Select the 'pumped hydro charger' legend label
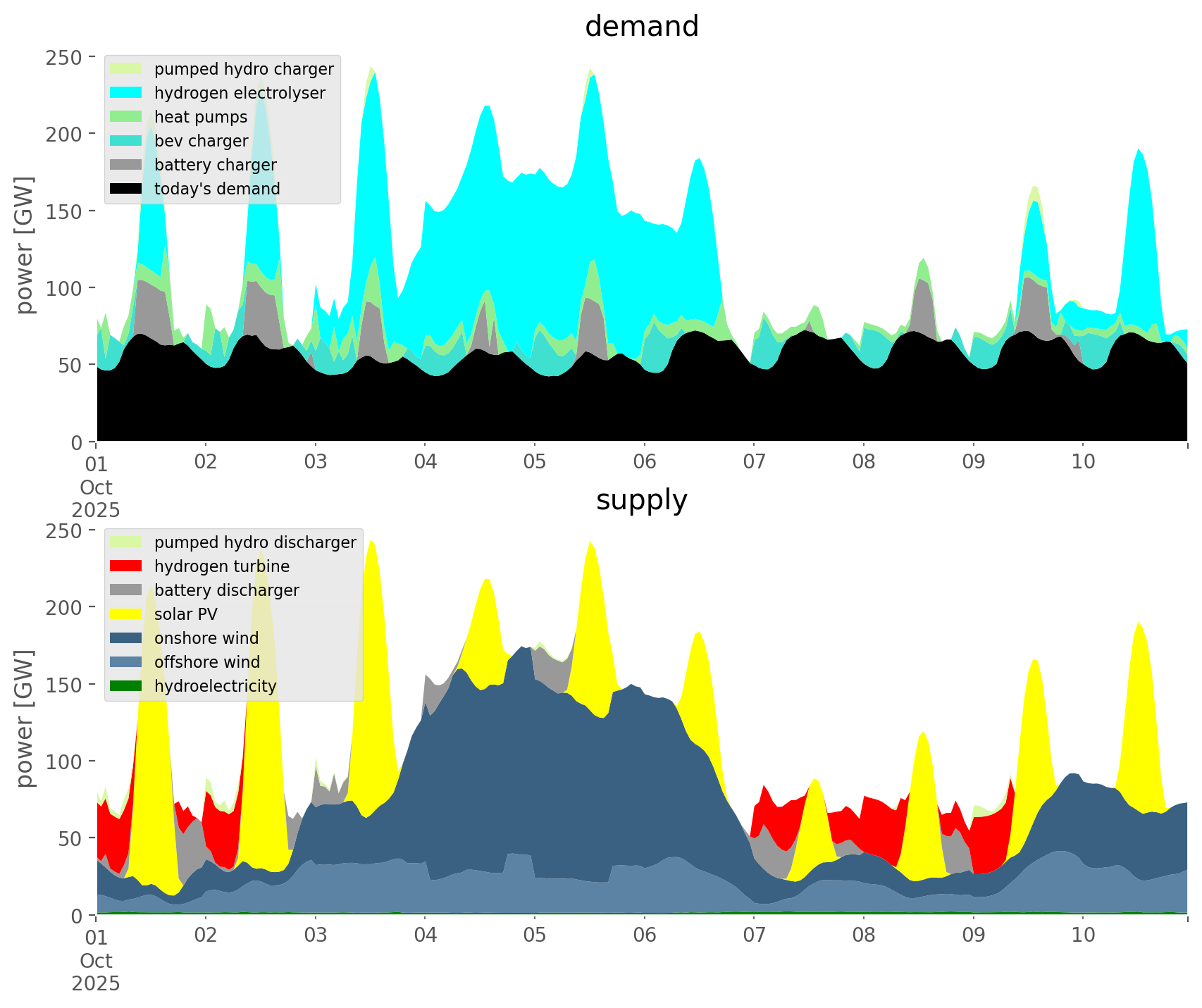The image size is (1202, 1008). pos(244,69)
